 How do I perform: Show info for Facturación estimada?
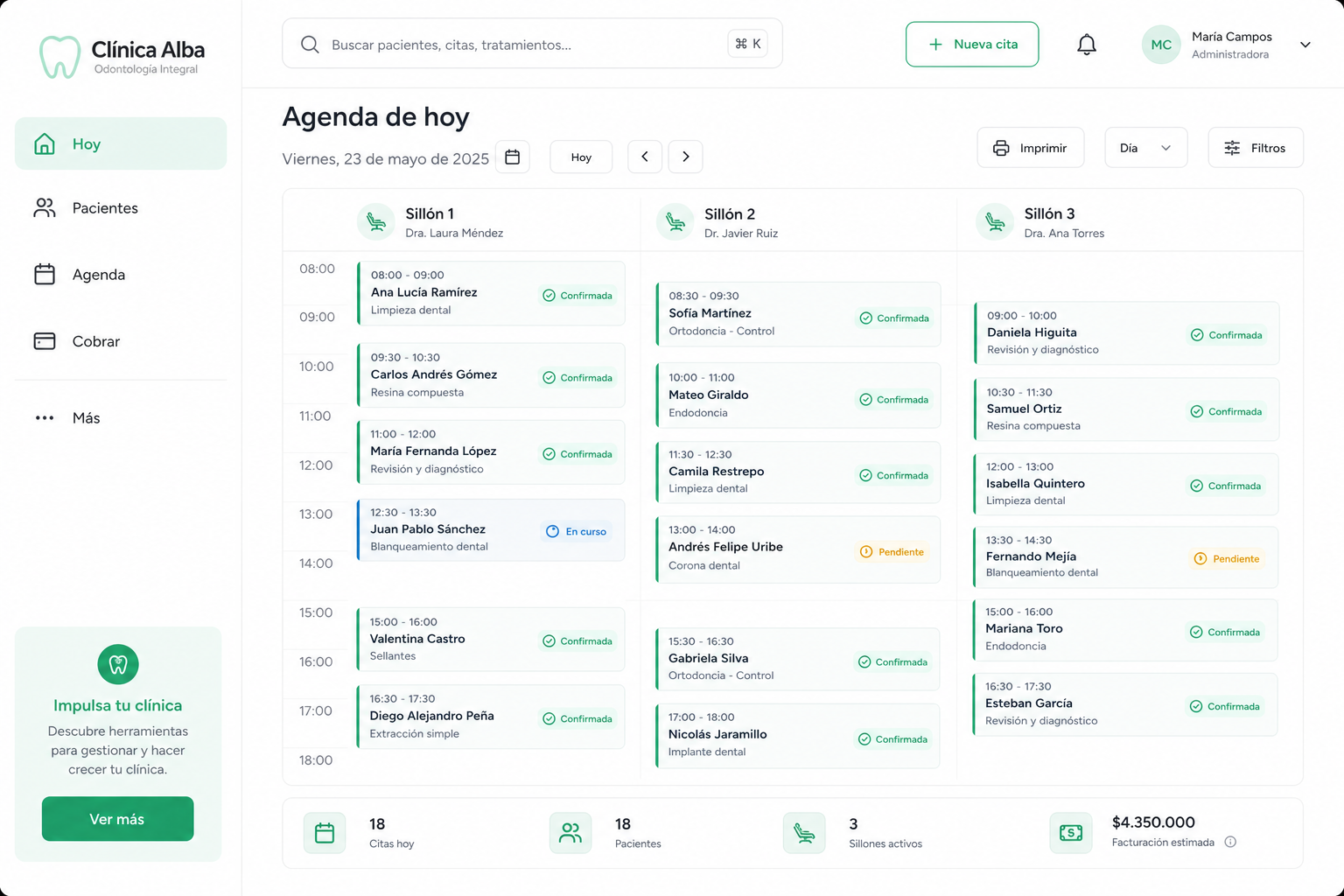coord(1230,842)
